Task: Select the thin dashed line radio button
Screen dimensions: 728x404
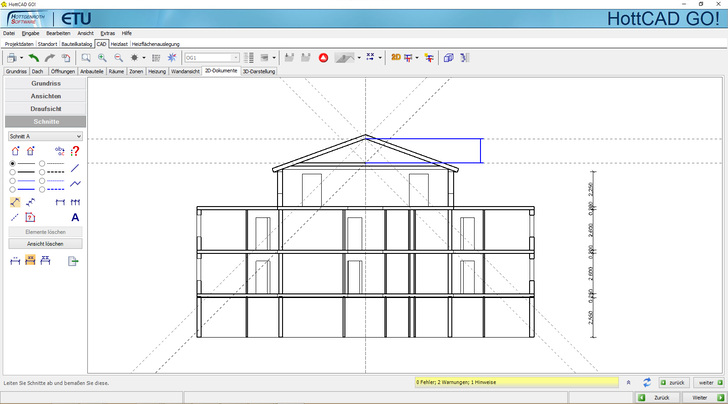Action: pos(42,163)
